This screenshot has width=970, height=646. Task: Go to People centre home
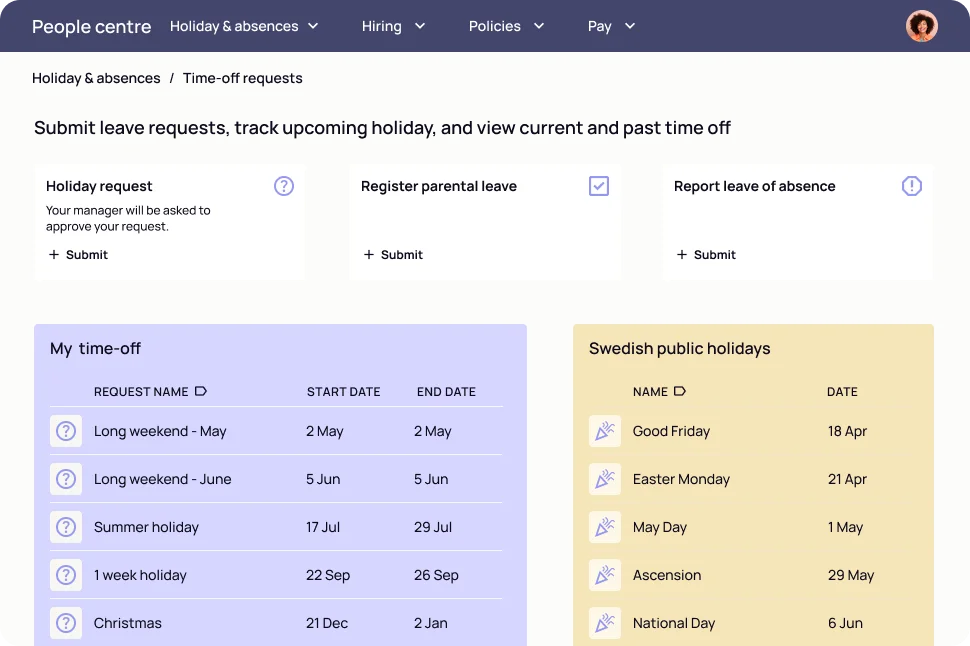pos(92,27)
